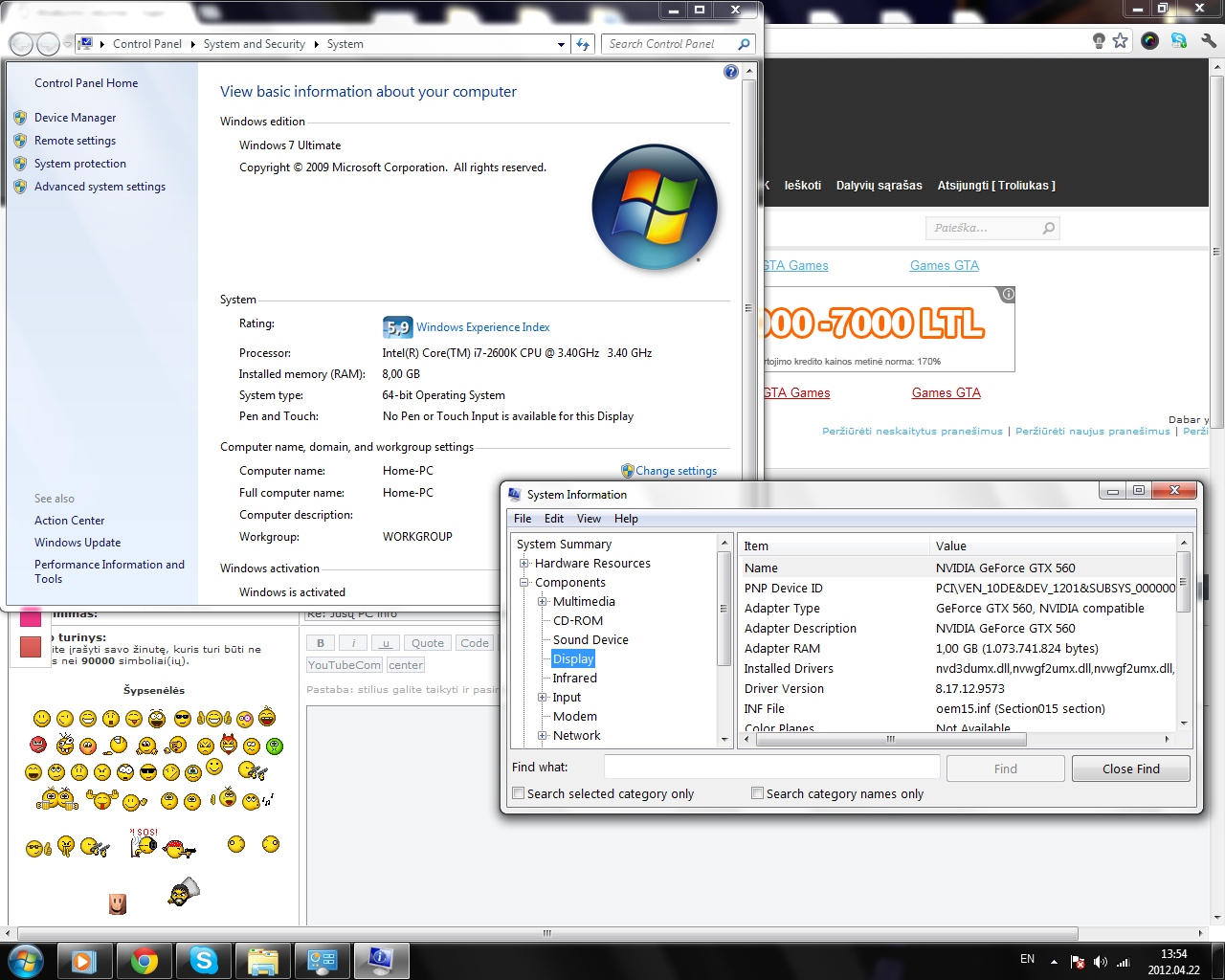Image resolution: width=1225 pixels, height=980 pixels.
Task: Open the Edit menu in System Information
Action: tap(554, 519)
